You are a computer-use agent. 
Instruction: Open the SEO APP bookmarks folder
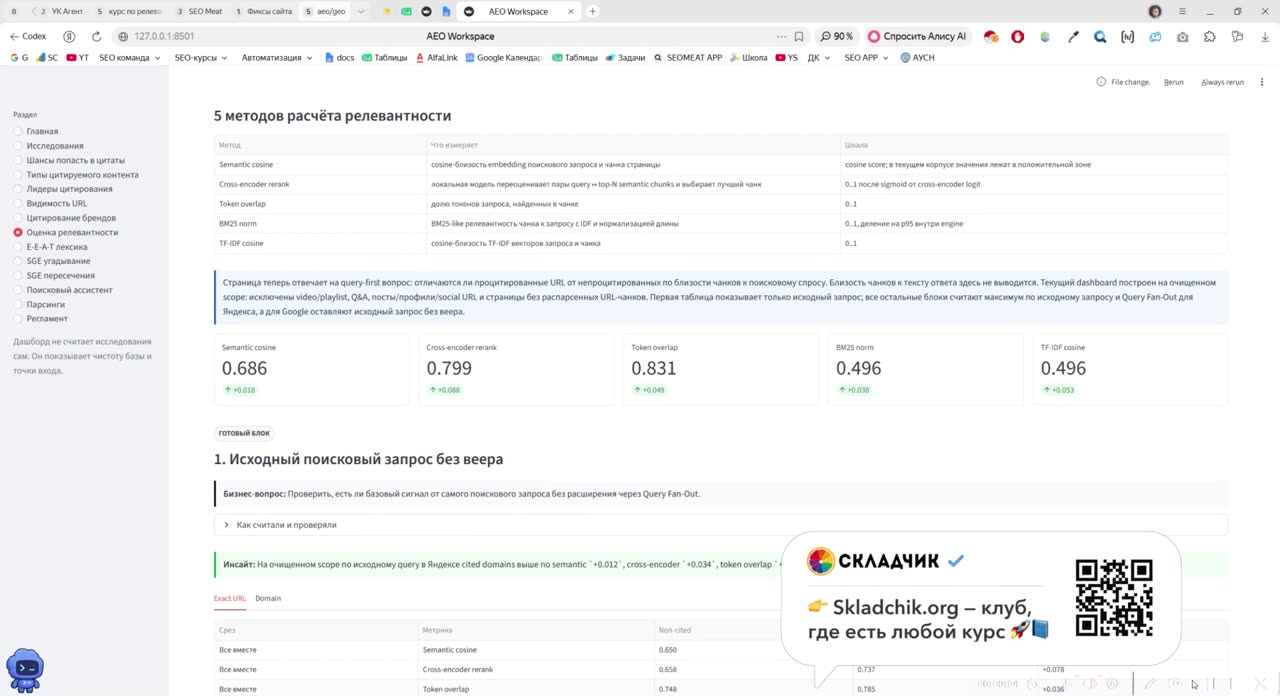coord(866,58)
